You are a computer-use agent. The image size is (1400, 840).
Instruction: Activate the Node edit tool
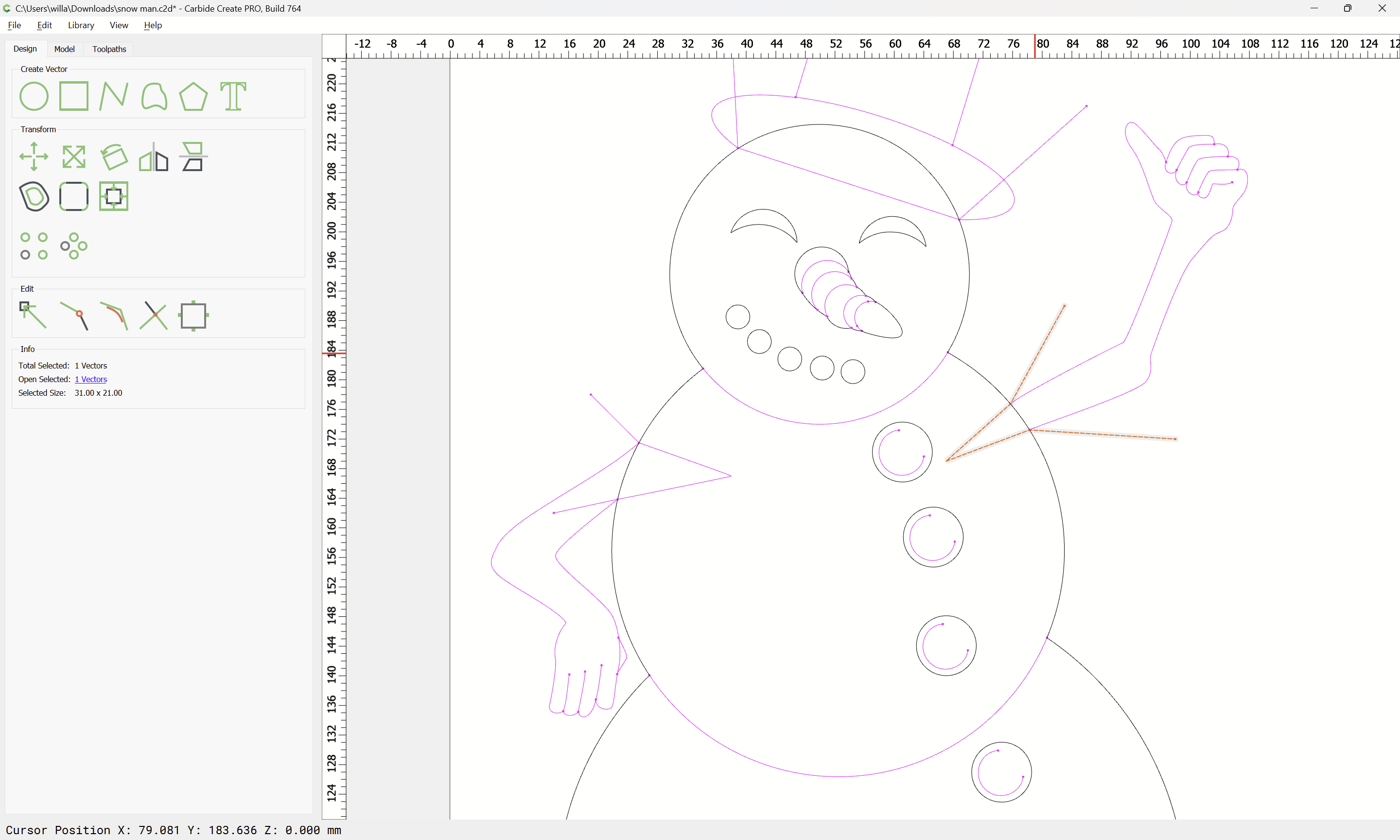(33, 315)
